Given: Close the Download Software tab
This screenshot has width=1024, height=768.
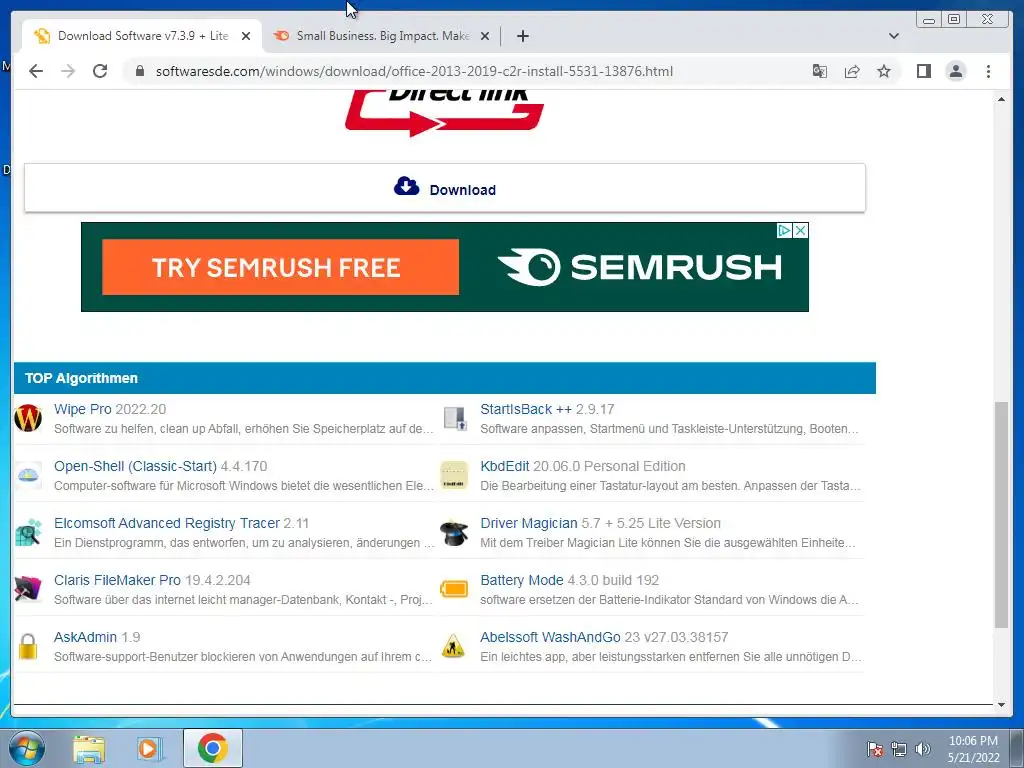Looking at the screenshot, I should click(246, 36).
